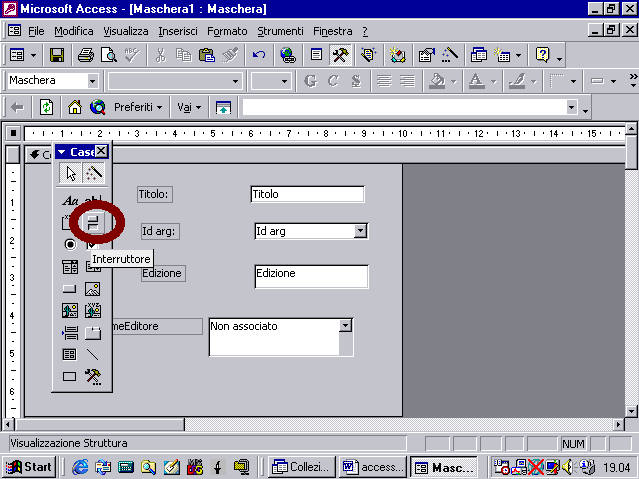The width and height of the screenshot is (639, 479).
Task: Click the Titolo text box control
Action: (308, 194)
